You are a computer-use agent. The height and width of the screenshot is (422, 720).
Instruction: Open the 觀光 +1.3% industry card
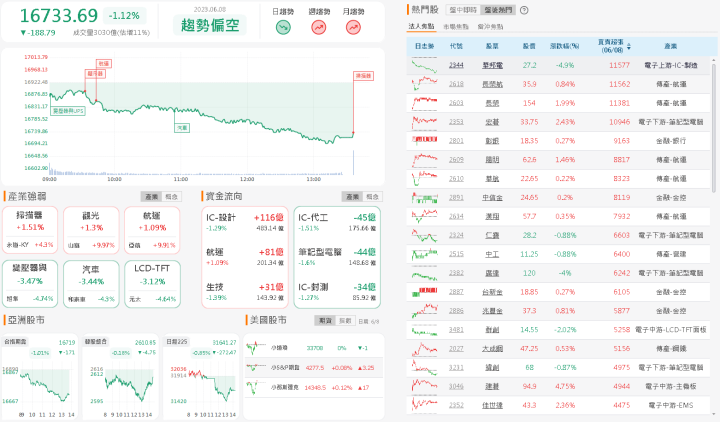(x=91, y=230)
